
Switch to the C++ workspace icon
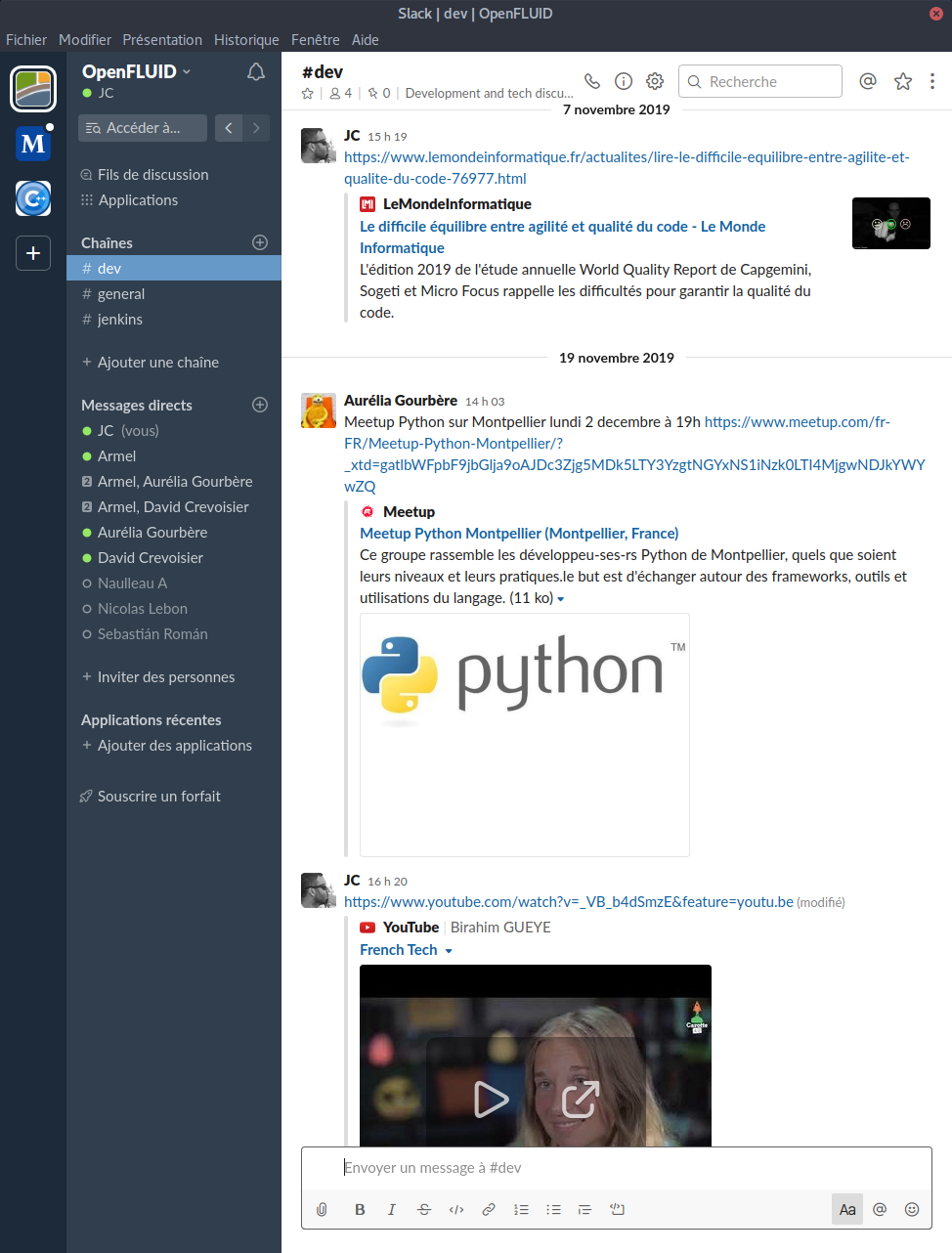tap(33, 198)
